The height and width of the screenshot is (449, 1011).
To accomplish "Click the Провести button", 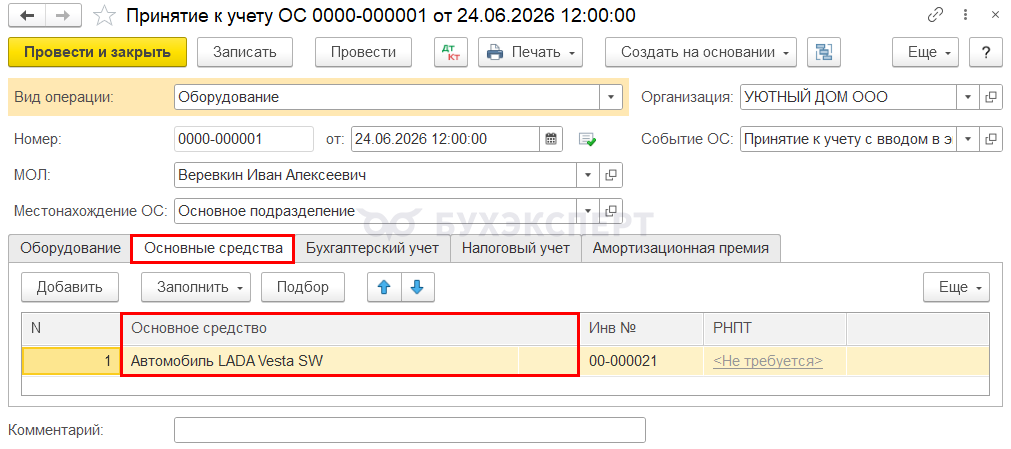I will tap(363, 52).
